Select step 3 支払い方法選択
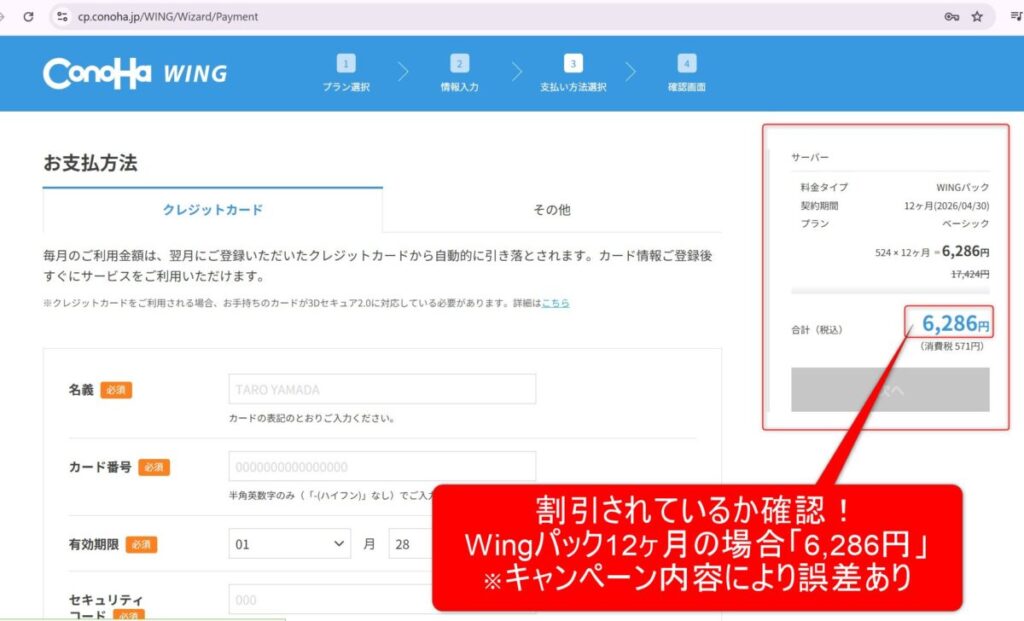This screenshot has height=621, width=1024. point(573,72)
